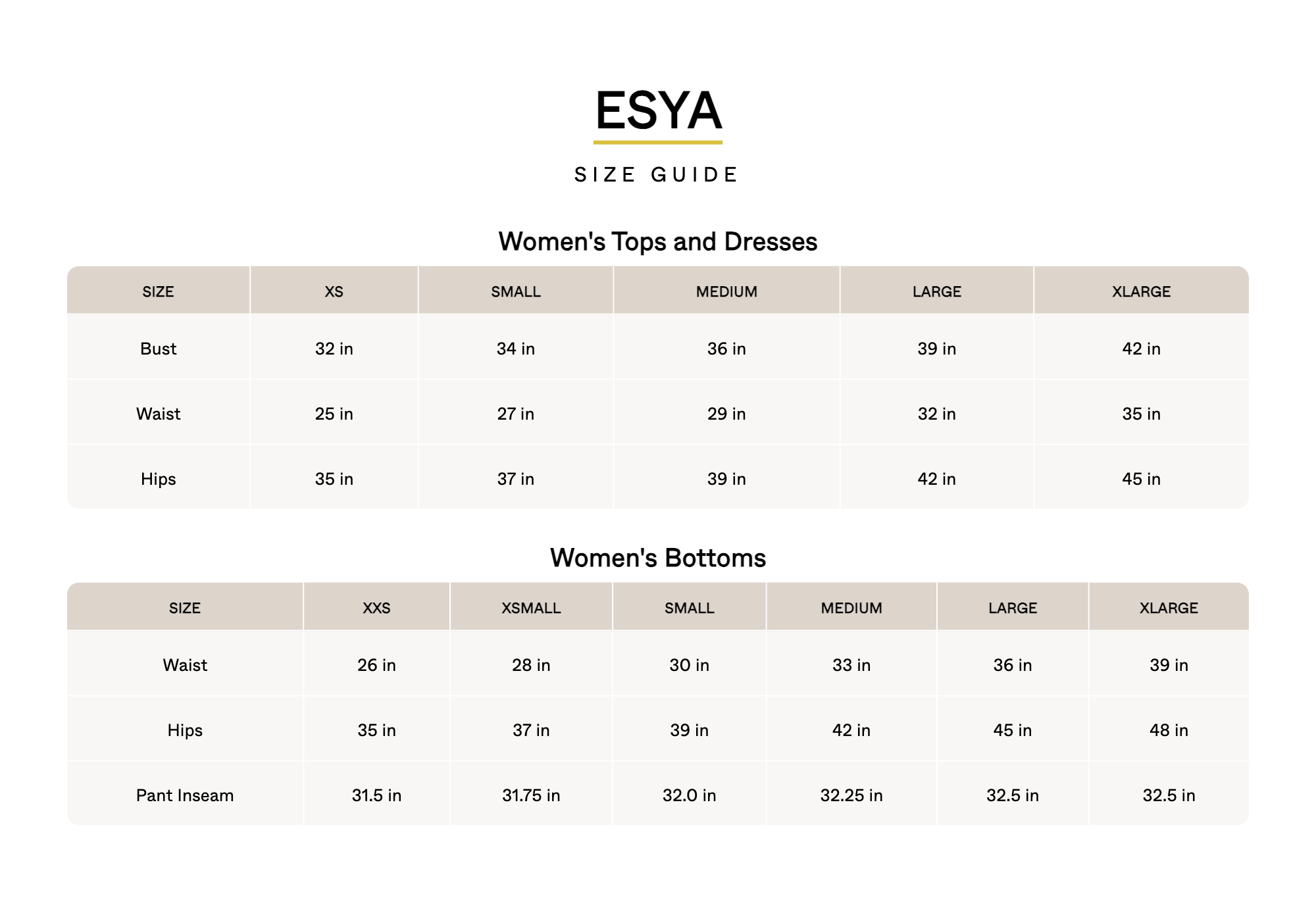
Task: Click the 32.25 in Pant Inseam cell
Action: point(851,795)
